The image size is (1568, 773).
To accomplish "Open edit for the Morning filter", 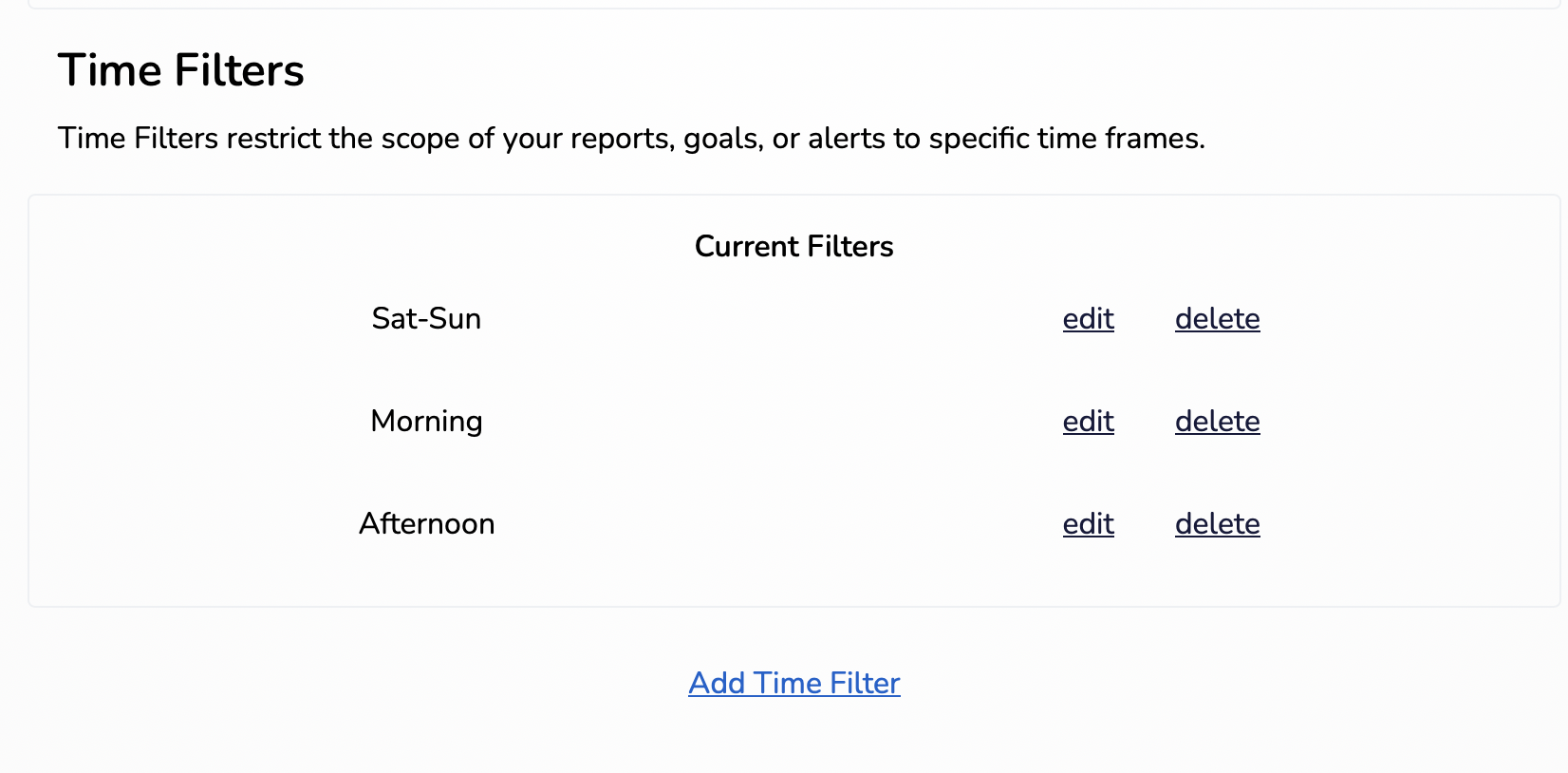I will click(x=1088, y=422).
